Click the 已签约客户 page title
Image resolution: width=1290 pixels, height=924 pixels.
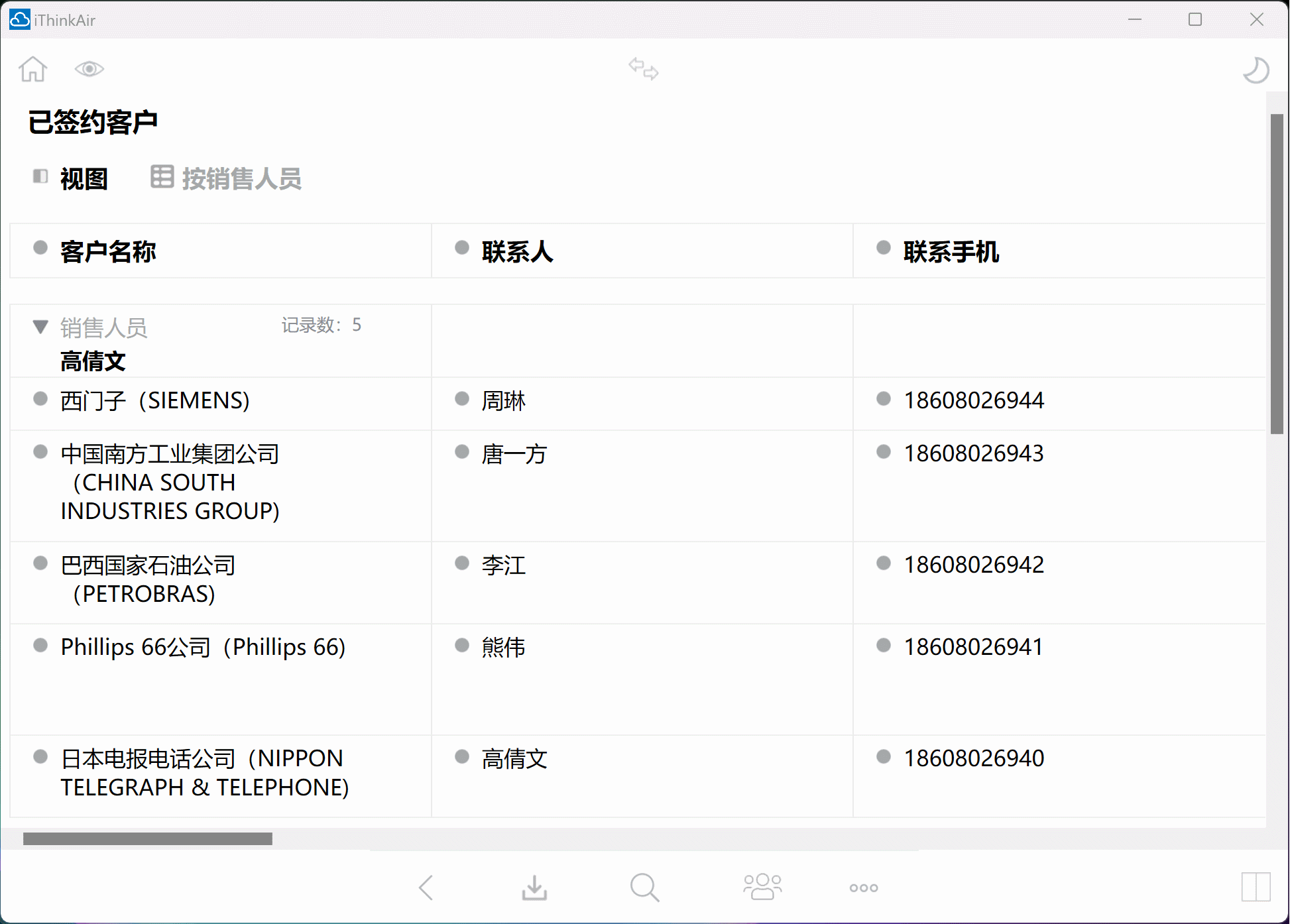coord(93,122)
